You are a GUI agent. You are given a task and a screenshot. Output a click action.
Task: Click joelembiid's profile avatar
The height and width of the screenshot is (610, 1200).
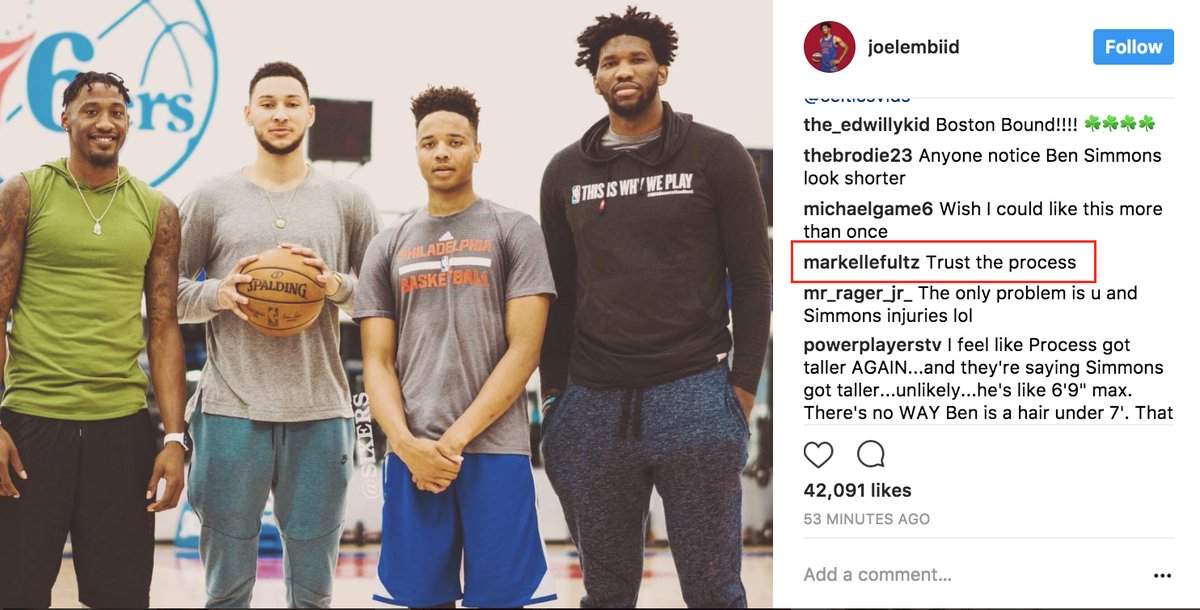tap(829, 47)
